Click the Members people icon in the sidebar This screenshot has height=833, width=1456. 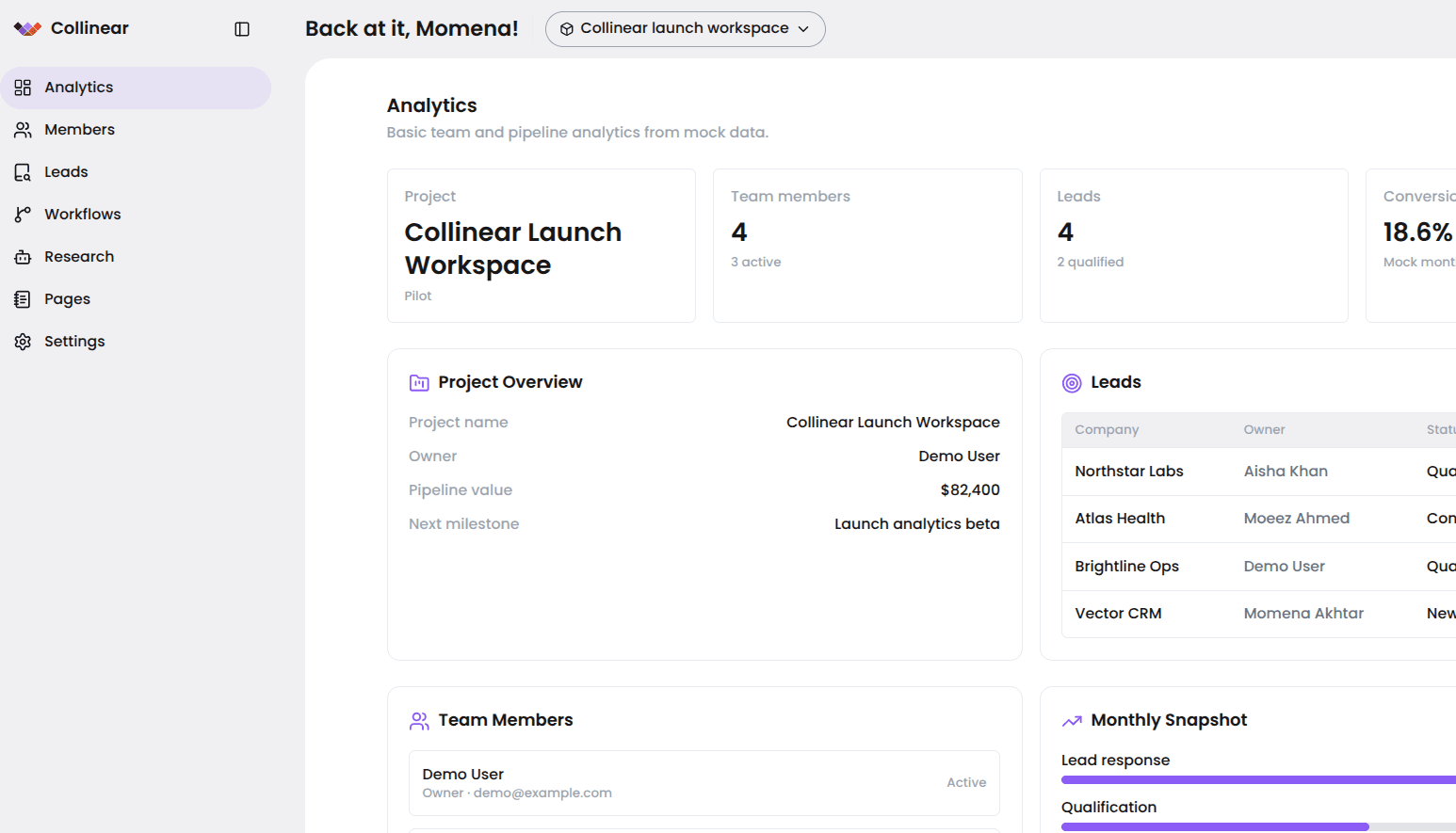pyautogui.click(x=23, y=130)
